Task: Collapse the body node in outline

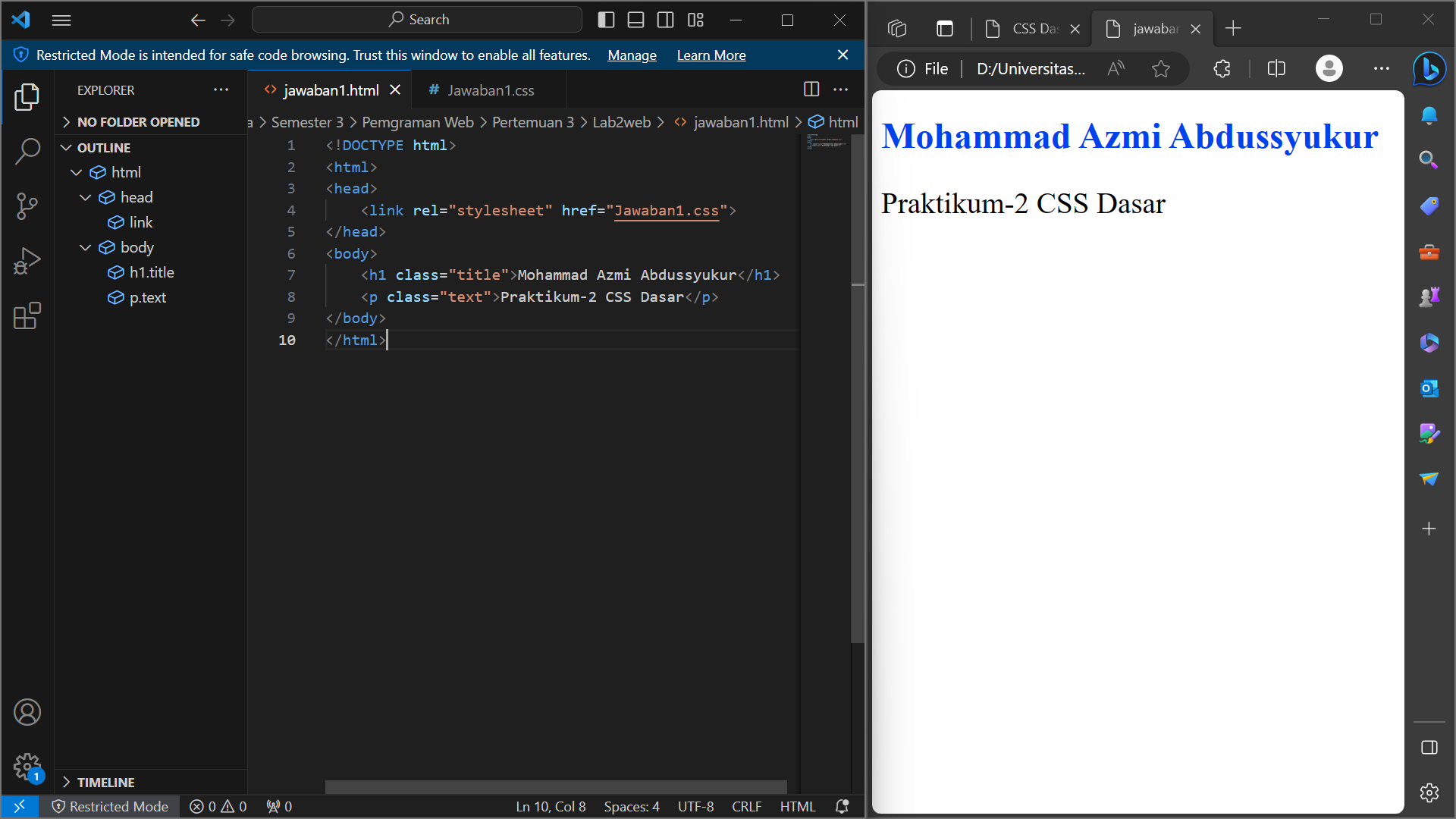Action: click(86, 247)
